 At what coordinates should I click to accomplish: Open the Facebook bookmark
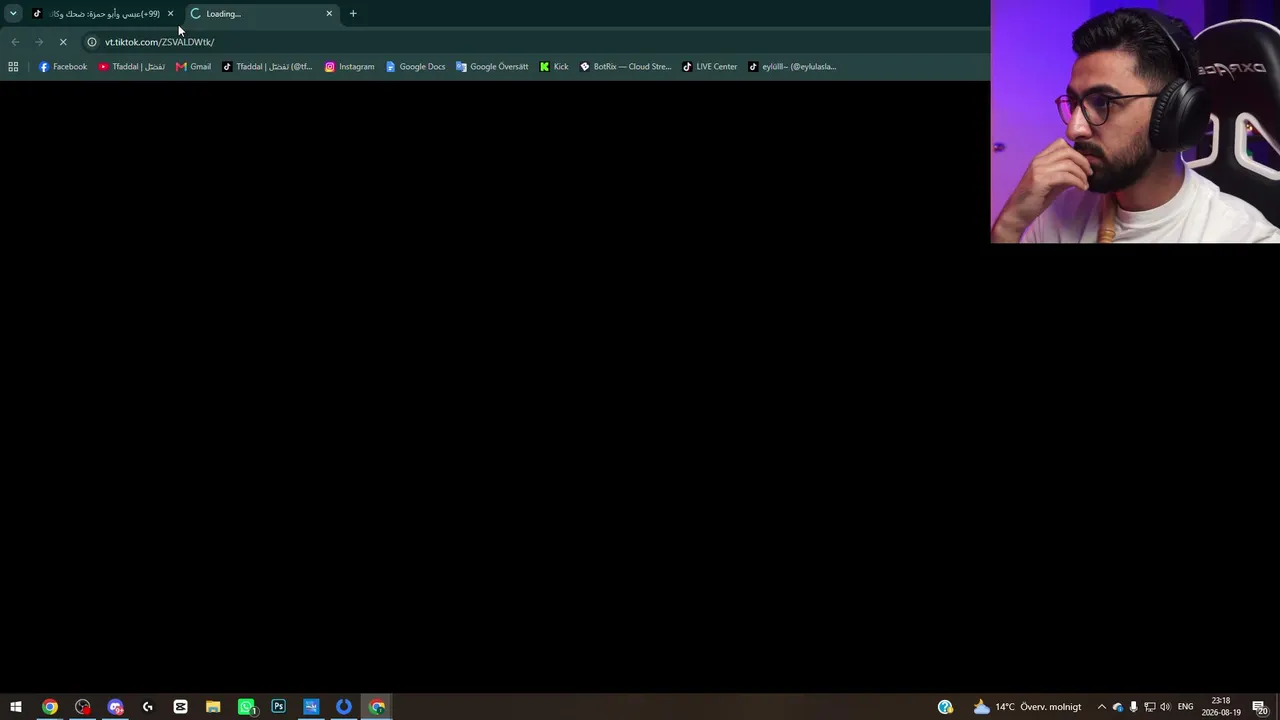click(63, 67)
